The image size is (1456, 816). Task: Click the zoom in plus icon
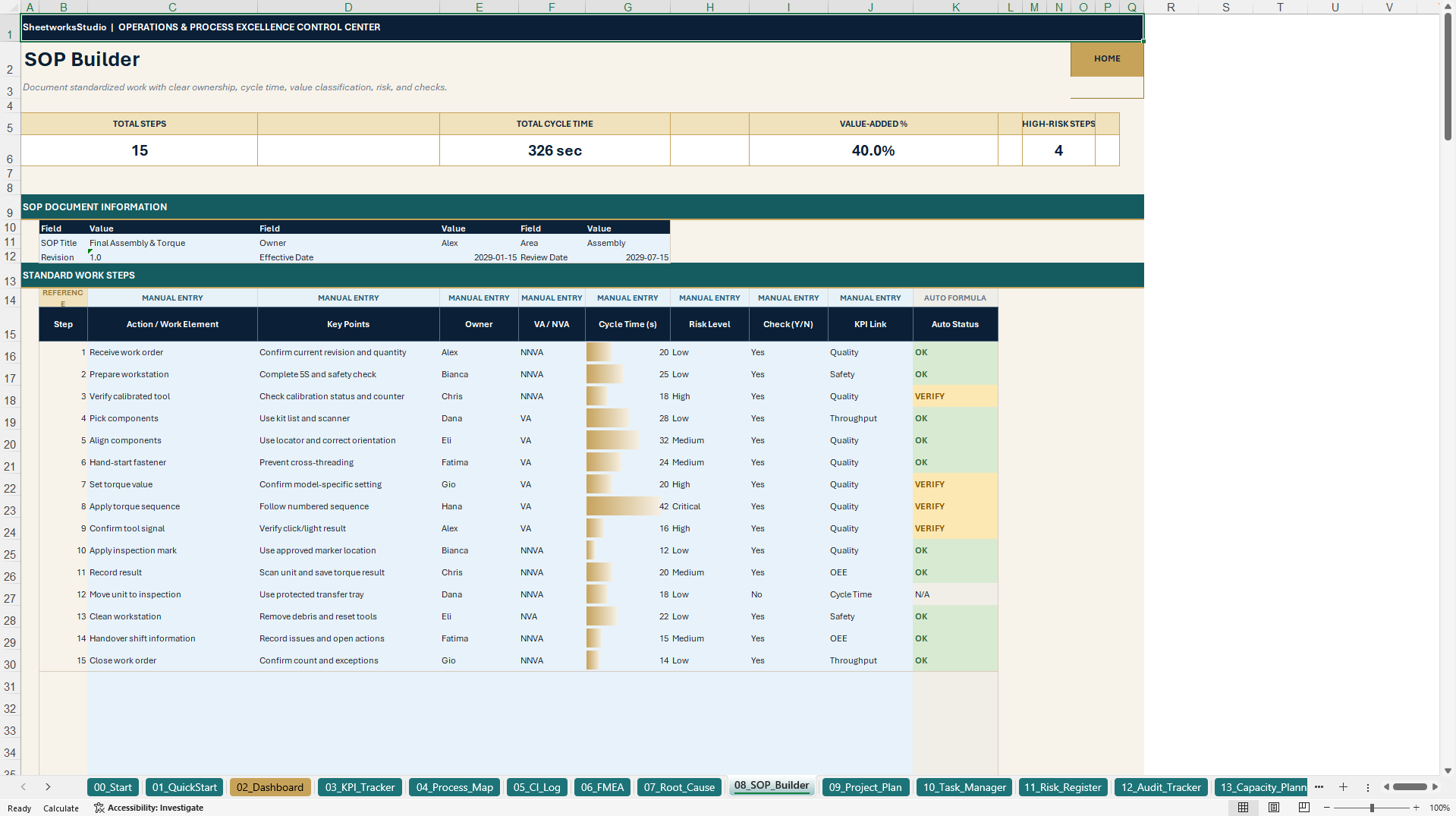point(1416,808)
